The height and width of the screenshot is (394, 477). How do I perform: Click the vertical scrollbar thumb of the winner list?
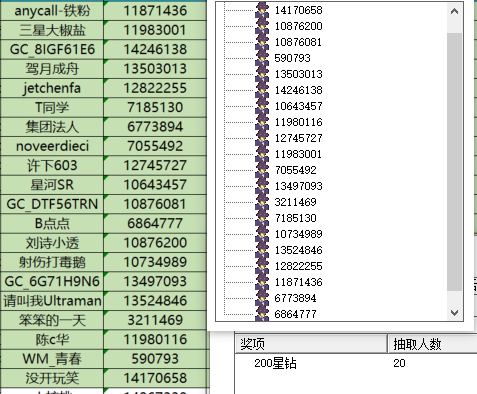[454, 162]
